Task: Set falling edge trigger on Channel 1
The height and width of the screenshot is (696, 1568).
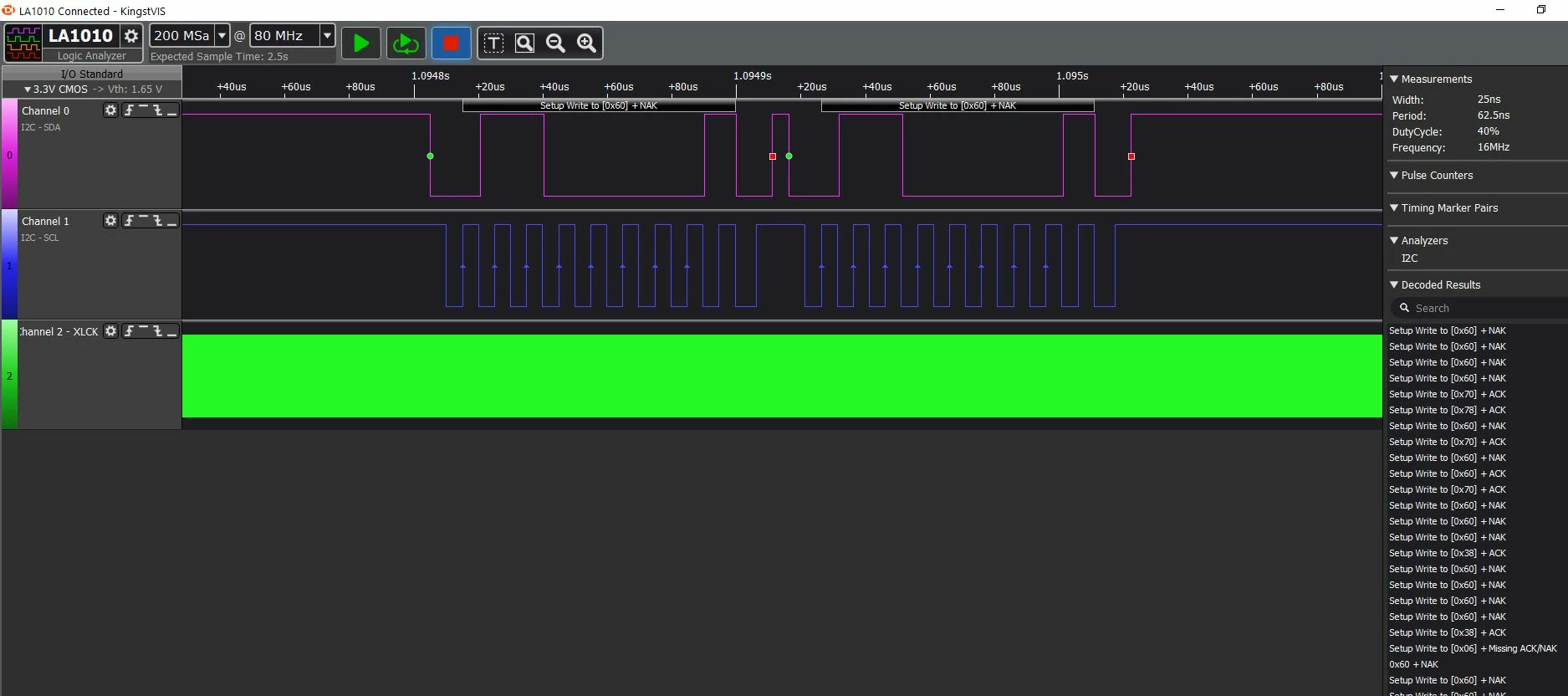Action: pos(157,221)
